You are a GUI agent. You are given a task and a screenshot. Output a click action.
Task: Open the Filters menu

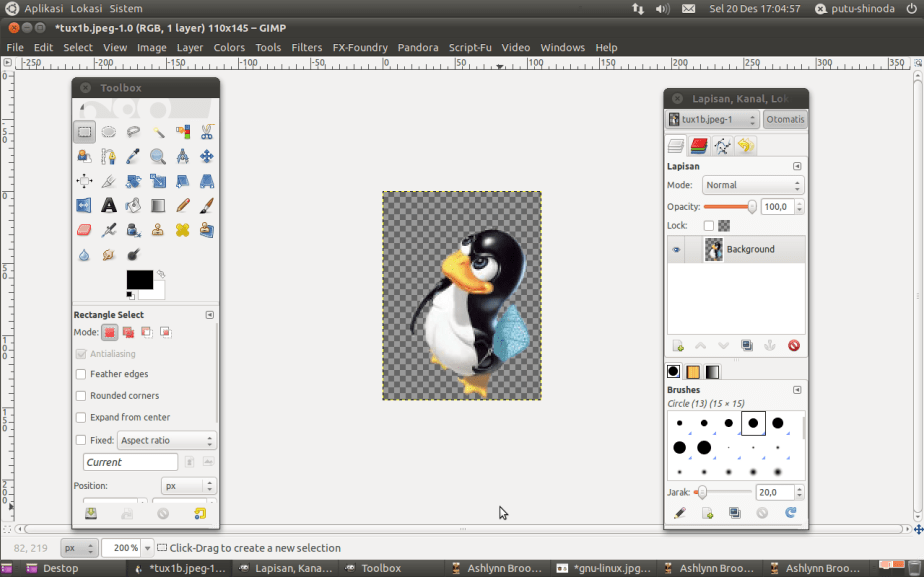pos(306,48)
